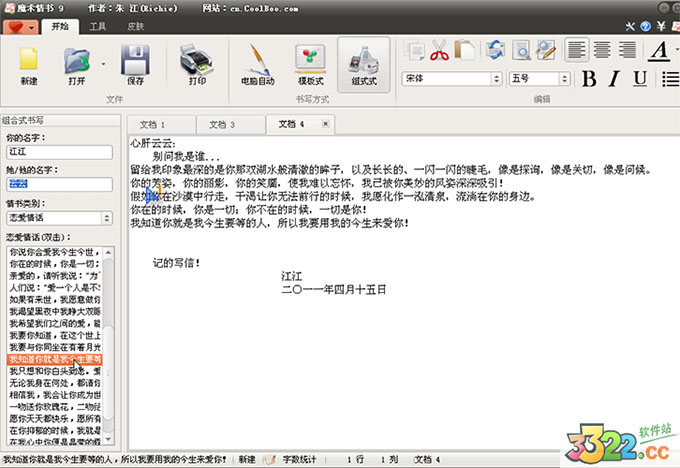680x468 pixels.
Task: Select list row 你在的时候，你是一切
Action: [x=55, y=264]
